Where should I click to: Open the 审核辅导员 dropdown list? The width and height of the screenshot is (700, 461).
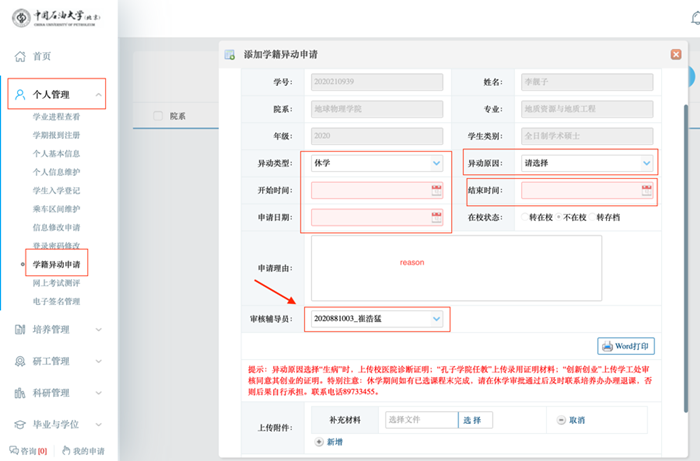pos(377,318)
